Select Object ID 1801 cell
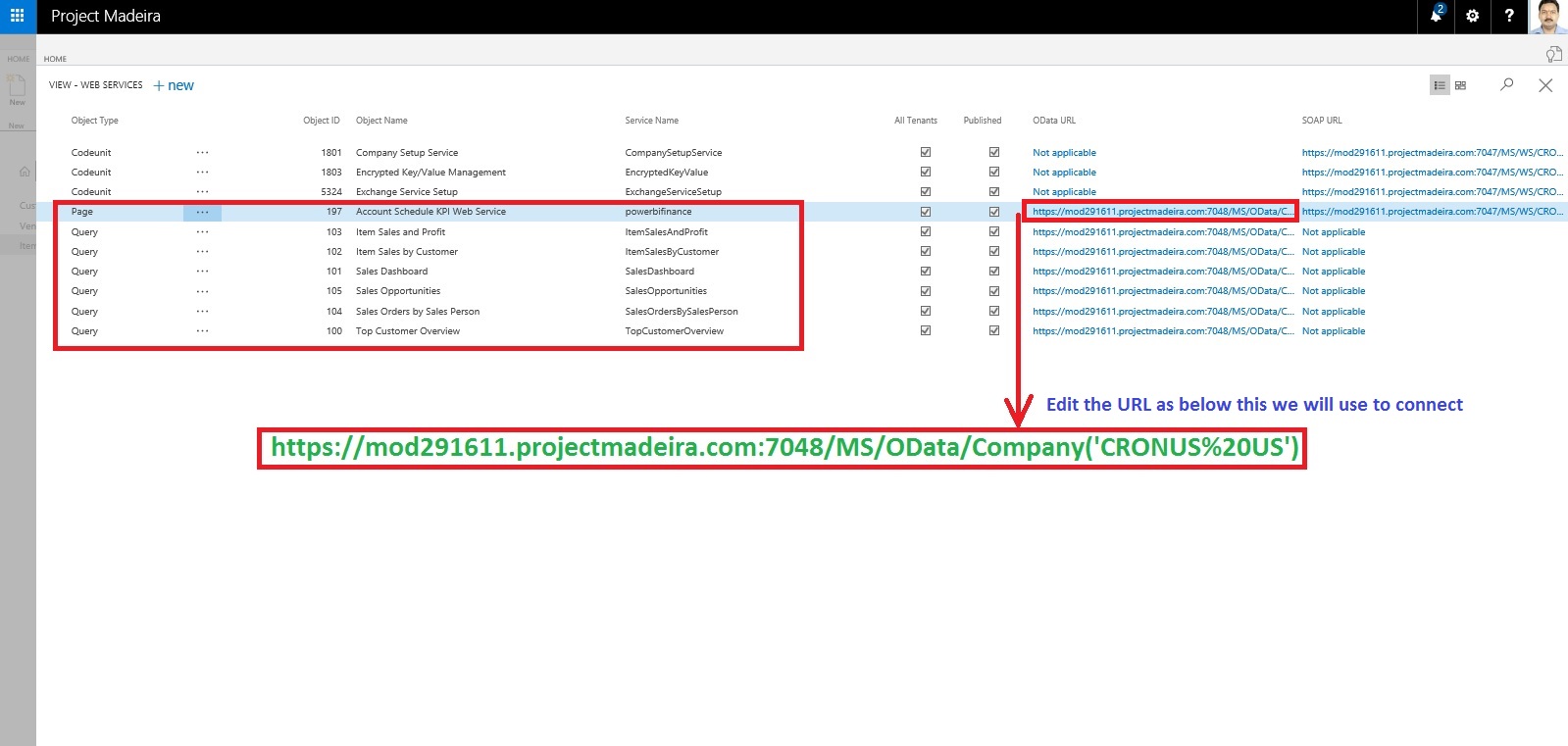Image resolution: width=1568 pixels, height=746 pixels. [331, 153]
